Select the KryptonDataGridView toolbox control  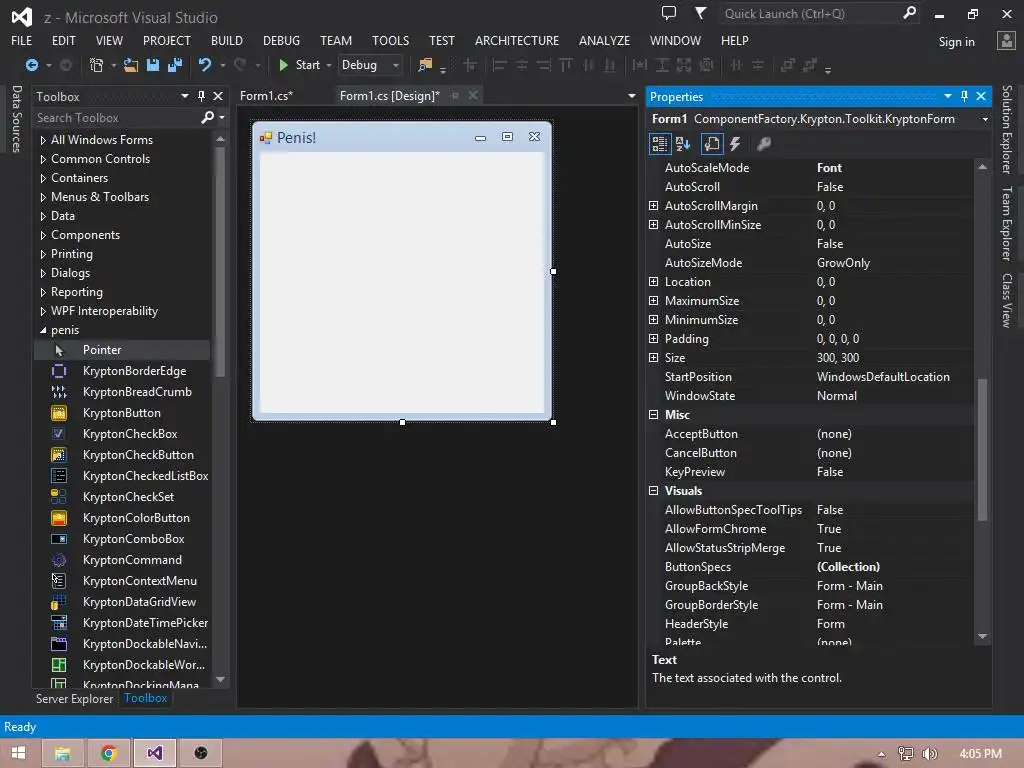[x=122, y=601]
